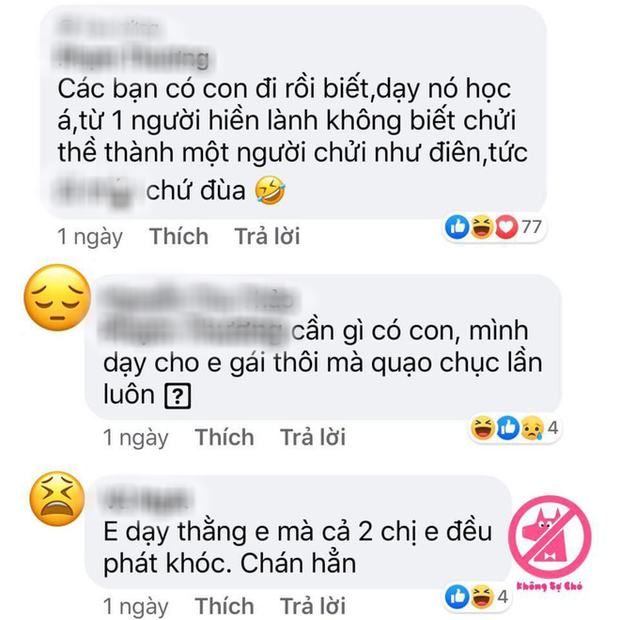The image size is (620, 620).
Task: Like the comment about teaching e gái
Action: 224,437
